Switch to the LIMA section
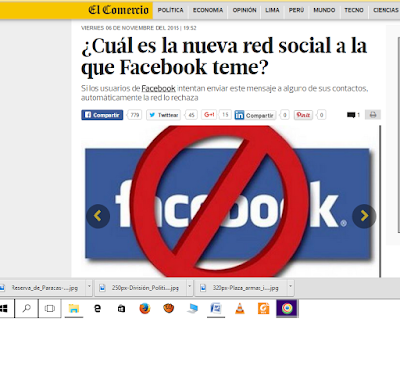This screenshot has width=400, height=376. pos(272,10)
